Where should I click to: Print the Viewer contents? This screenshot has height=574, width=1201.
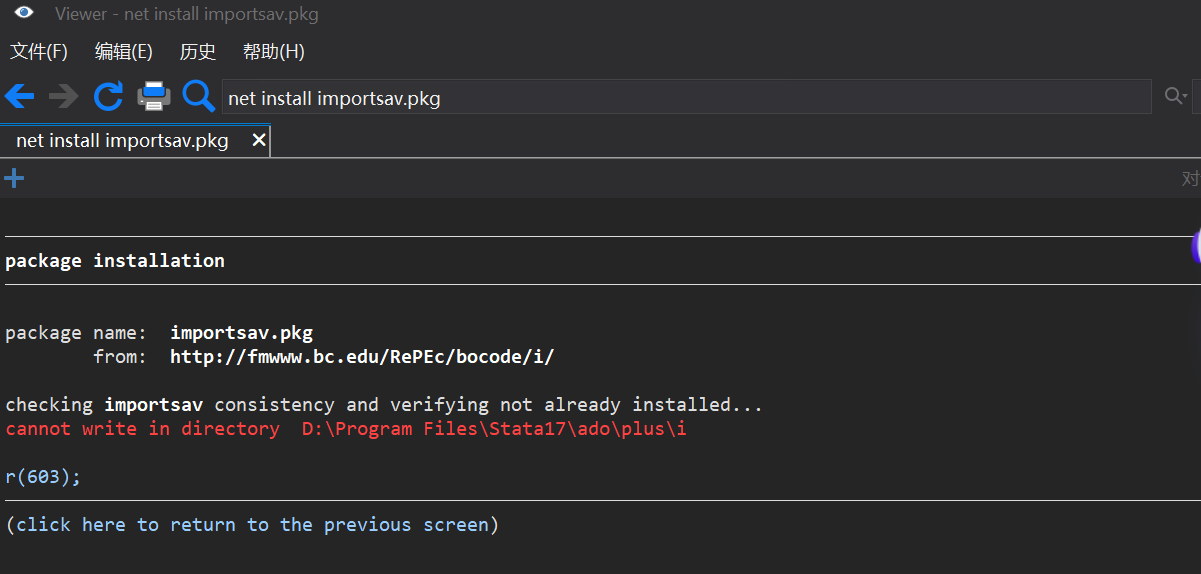coord(154,96)
